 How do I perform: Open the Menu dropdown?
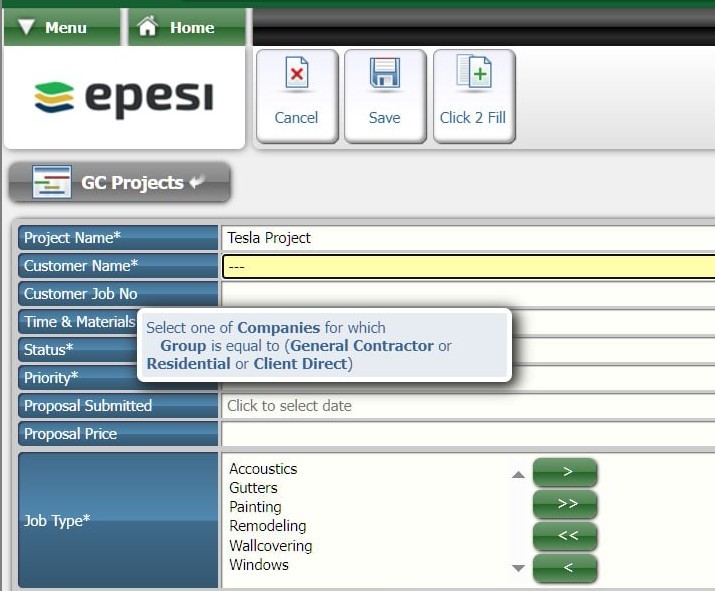pyautogui.click(x=54, y=27)
